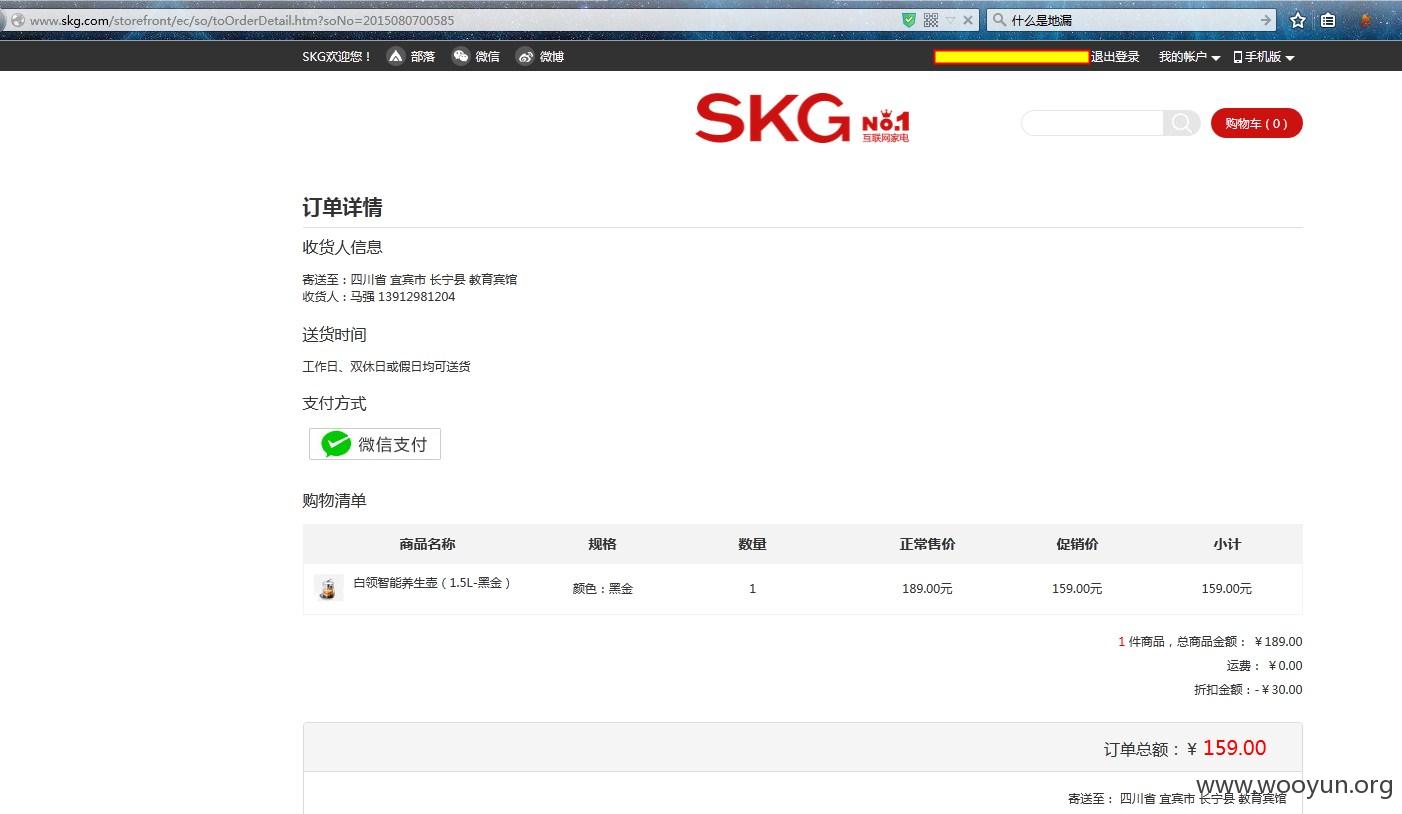Screen dimensions: 1402x814
Task: Click the 寄送至 address line under 收货人信息
Action: 409,280
